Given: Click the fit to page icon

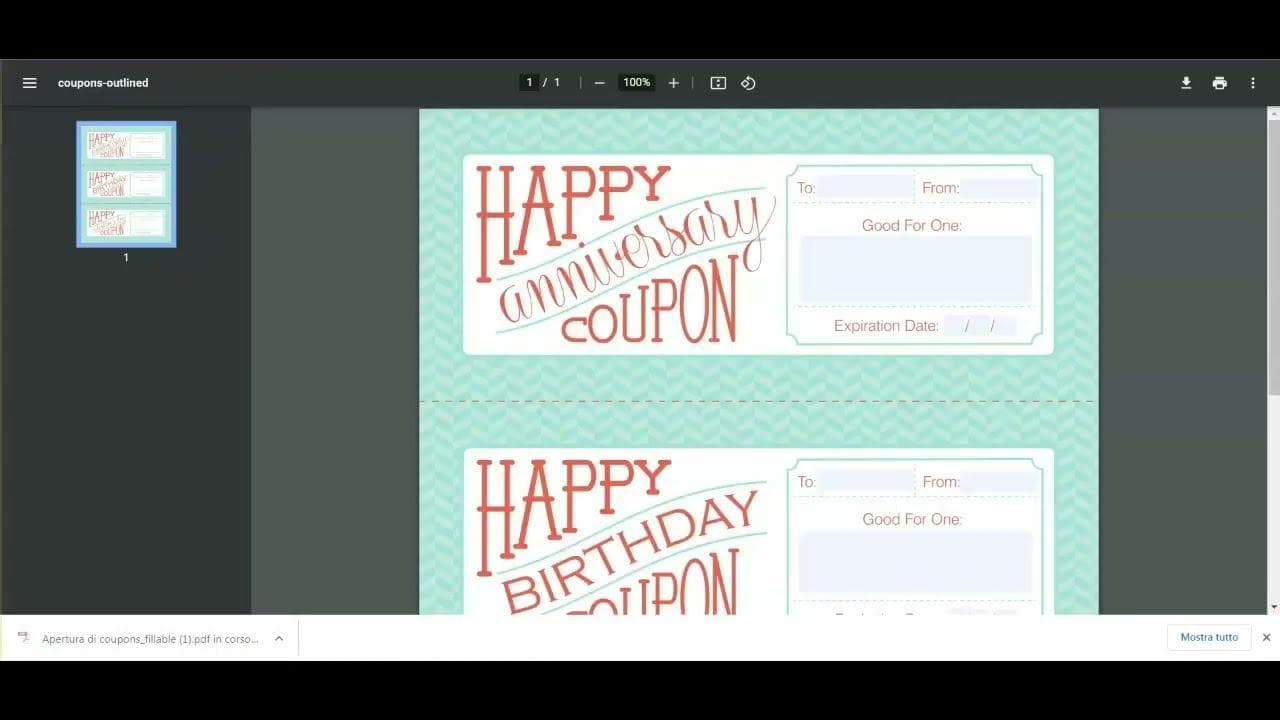Looking at the screenshot, I should click(x=718, y=83).
